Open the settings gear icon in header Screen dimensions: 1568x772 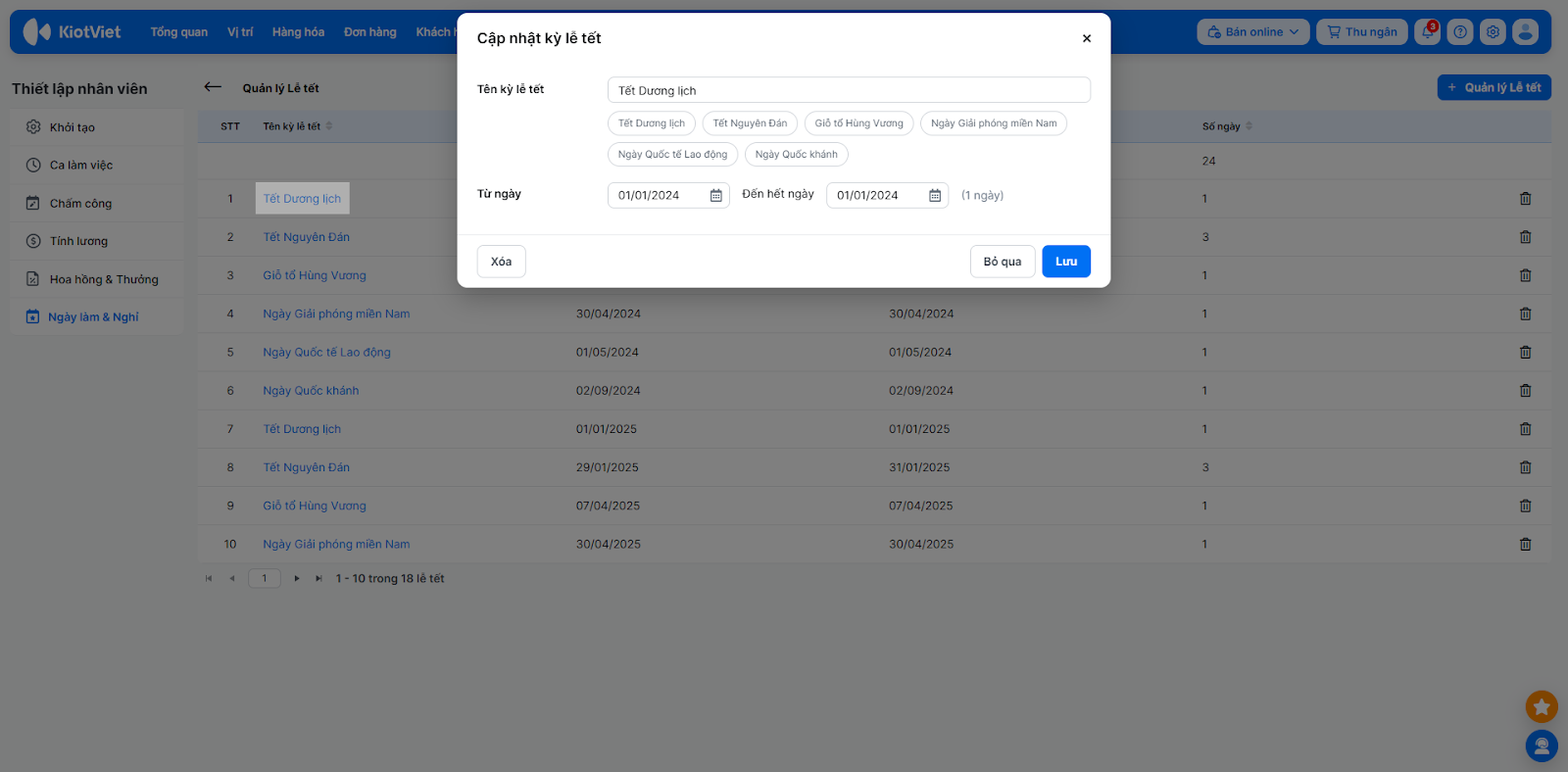pos(1493,31)
